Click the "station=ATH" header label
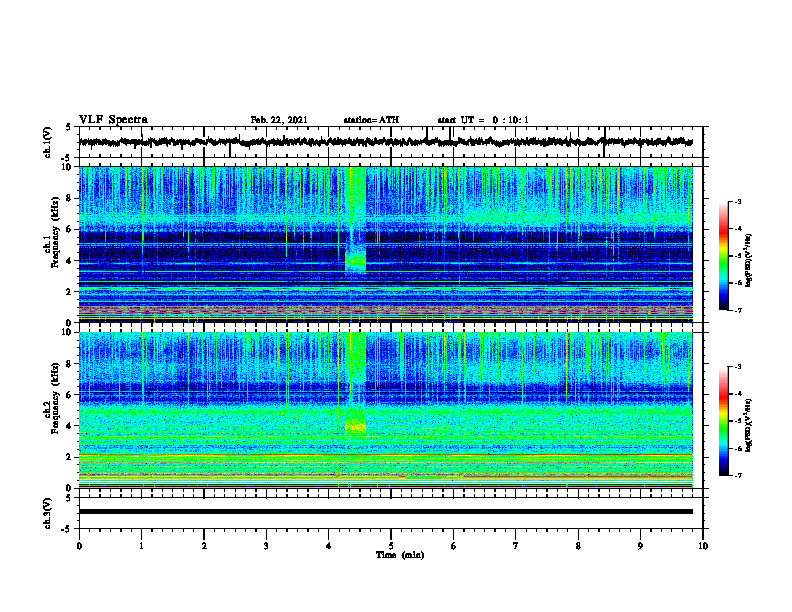 click(x=371, y=120)
